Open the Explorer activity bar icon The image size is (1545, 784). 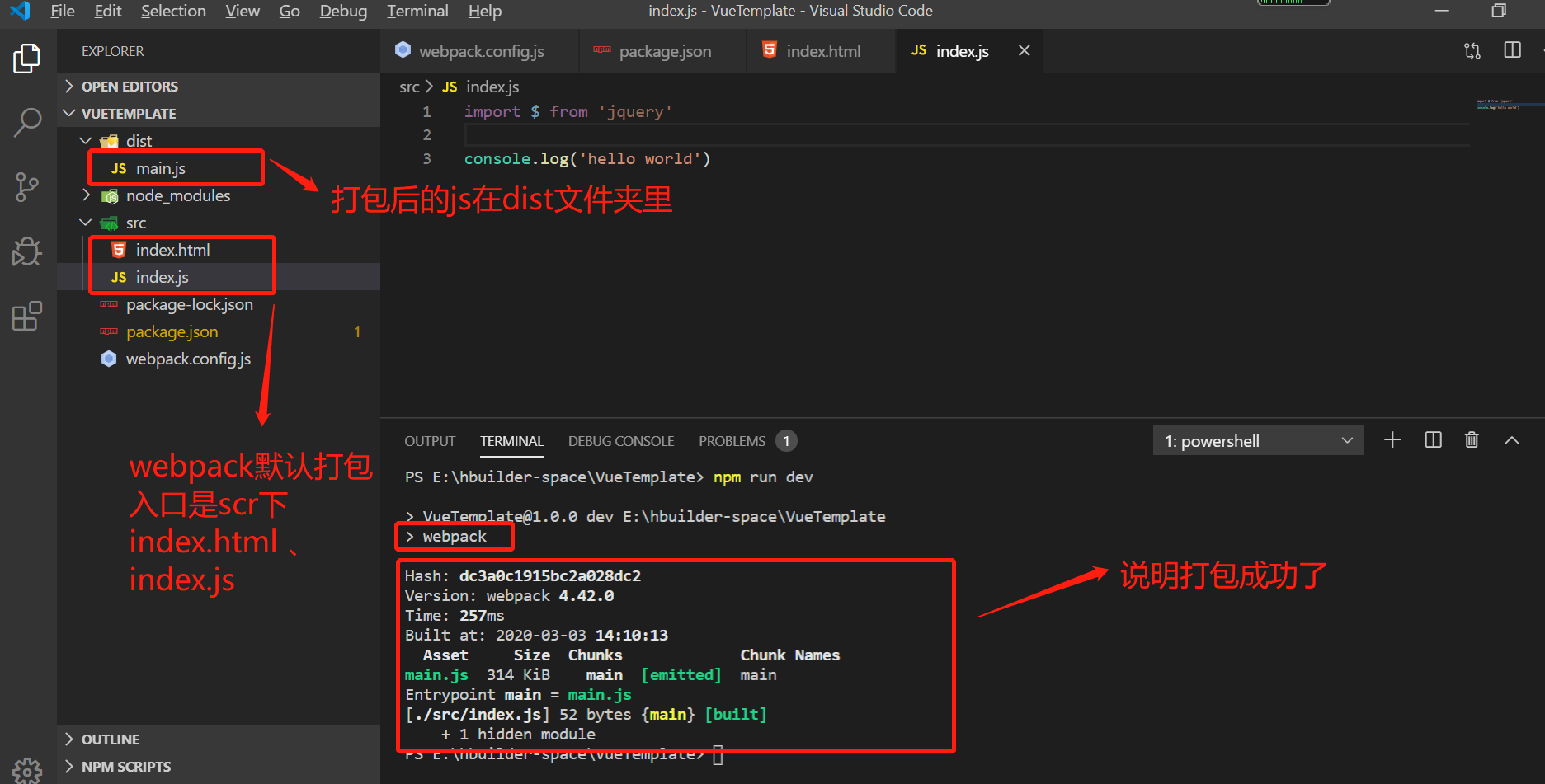click(27, 59)
